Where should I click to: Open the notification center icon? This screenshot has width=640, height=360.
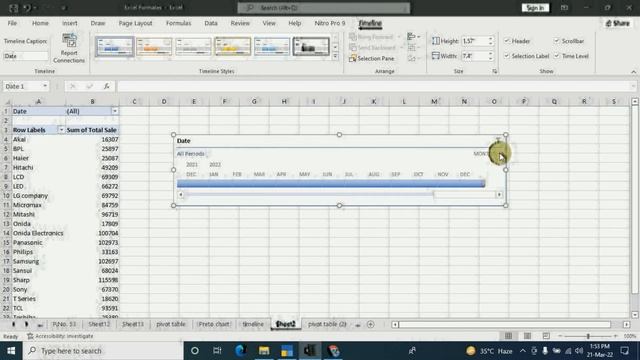click(624, 351)
